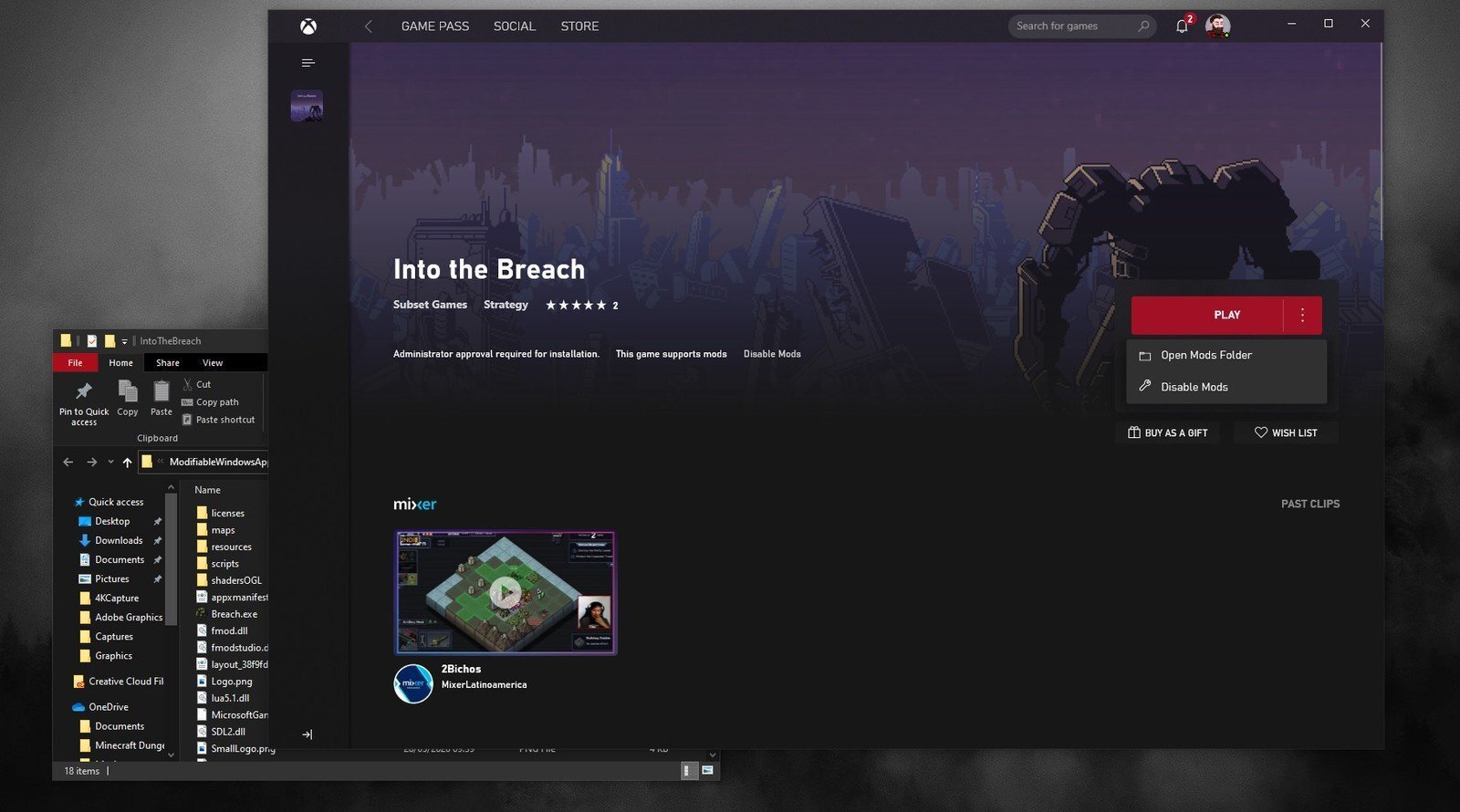Switch to the Game Pass tab
The image size is (1460, 812).
click(x=435, y=26)
